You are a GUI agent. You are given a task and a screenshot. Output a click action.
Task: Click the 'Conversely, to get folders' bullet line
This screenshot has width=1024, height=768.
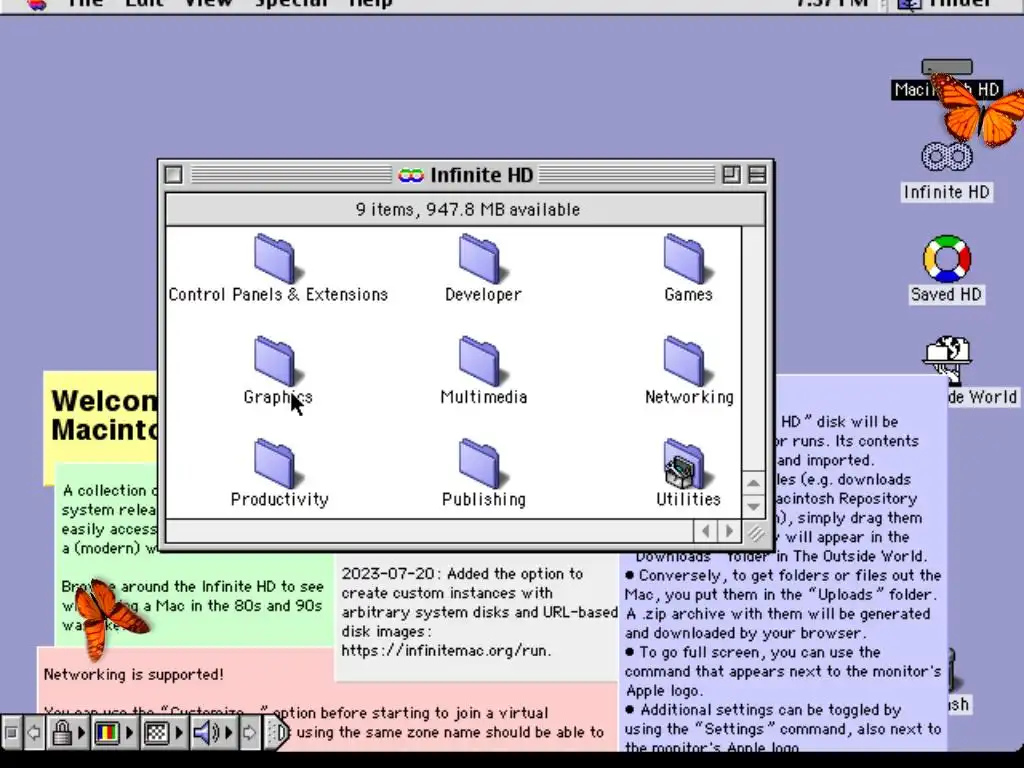pyautogui.click(x=783, y=575)
